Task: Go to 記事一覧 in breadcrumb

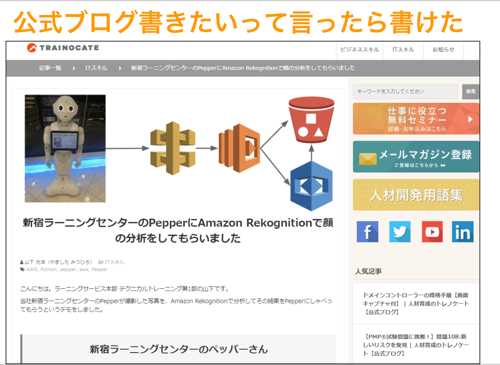Action: (50, 68)
